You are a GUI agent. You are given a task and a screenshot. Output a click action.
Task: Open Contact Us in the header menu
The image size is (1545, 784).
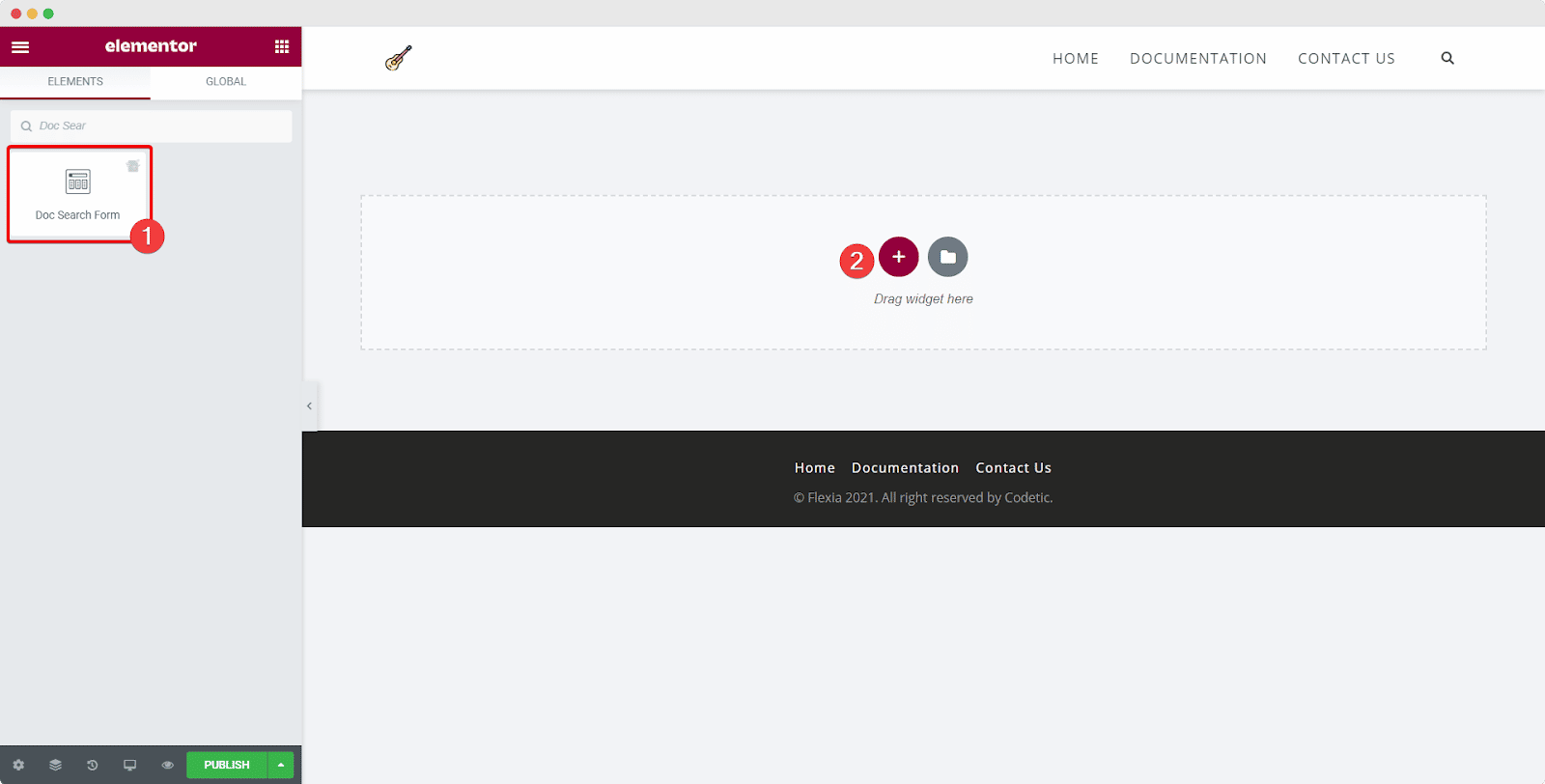pos(1346,59)
